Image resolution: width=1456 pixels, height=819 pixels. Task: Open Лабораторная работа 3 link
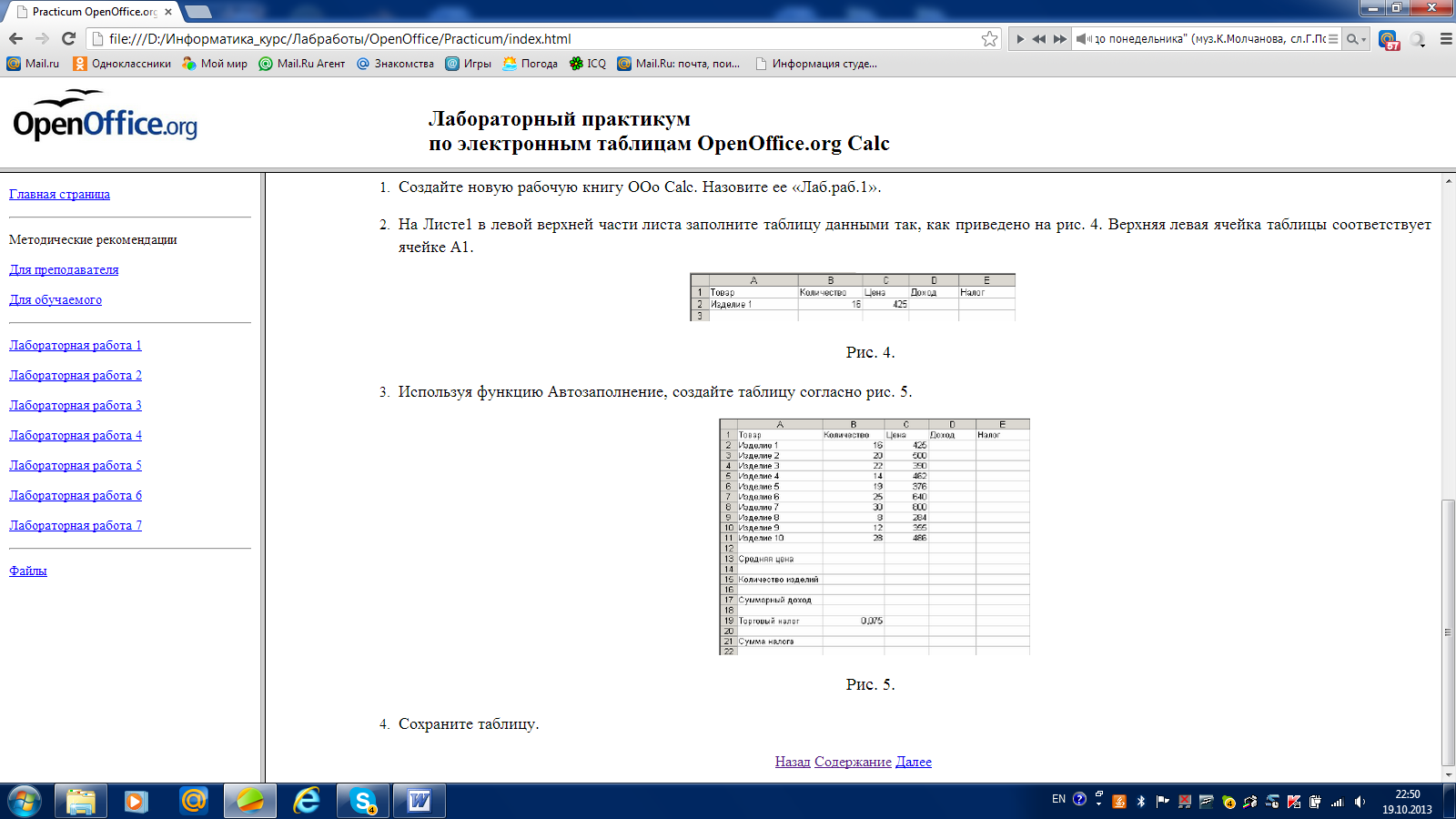click(76, 405)
